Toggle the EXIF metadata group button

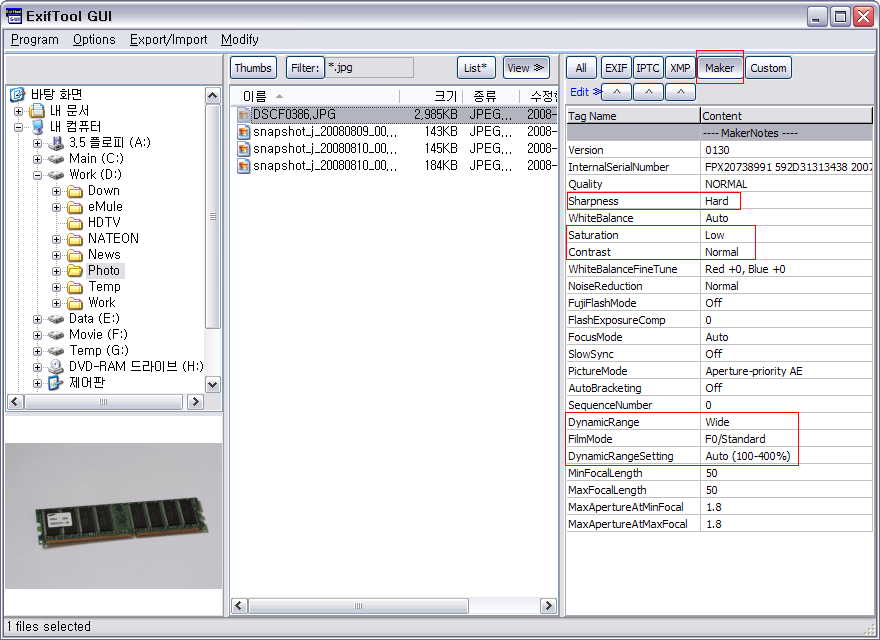click(x=615, y=68)
